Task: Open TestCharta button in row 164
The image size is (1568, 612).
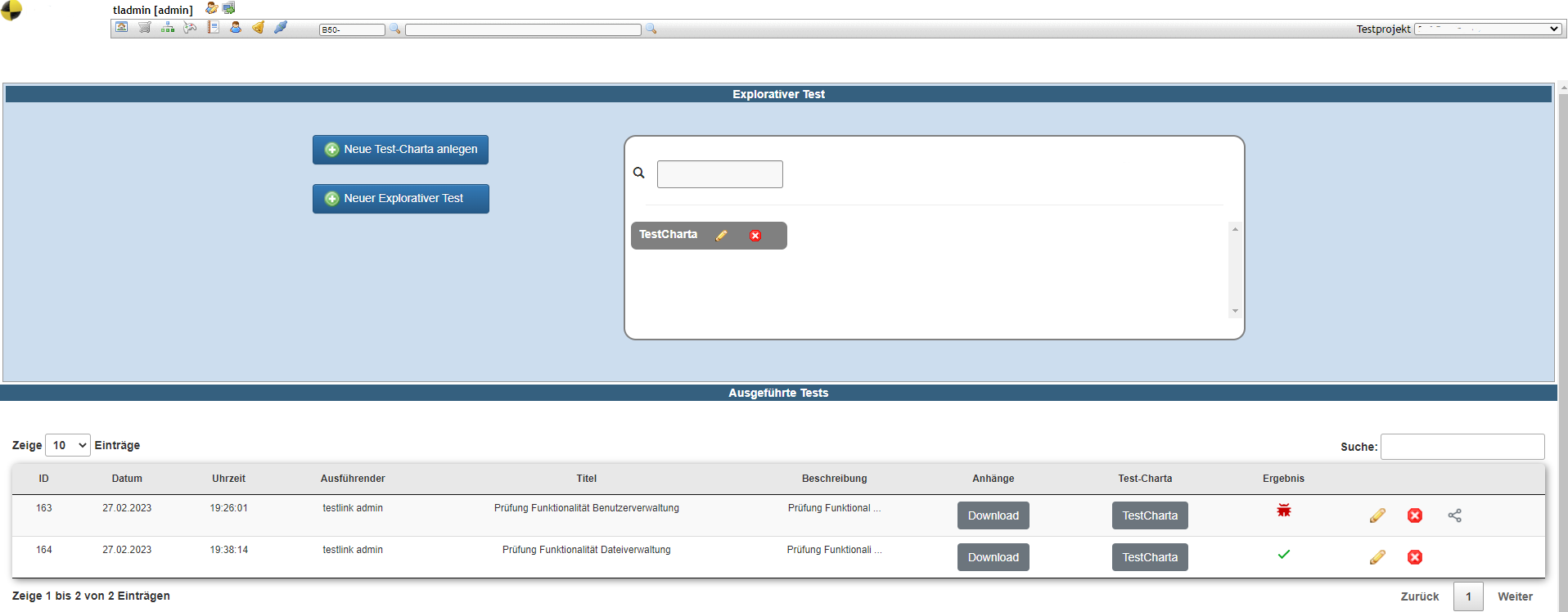Action: tap(1150, 557)
